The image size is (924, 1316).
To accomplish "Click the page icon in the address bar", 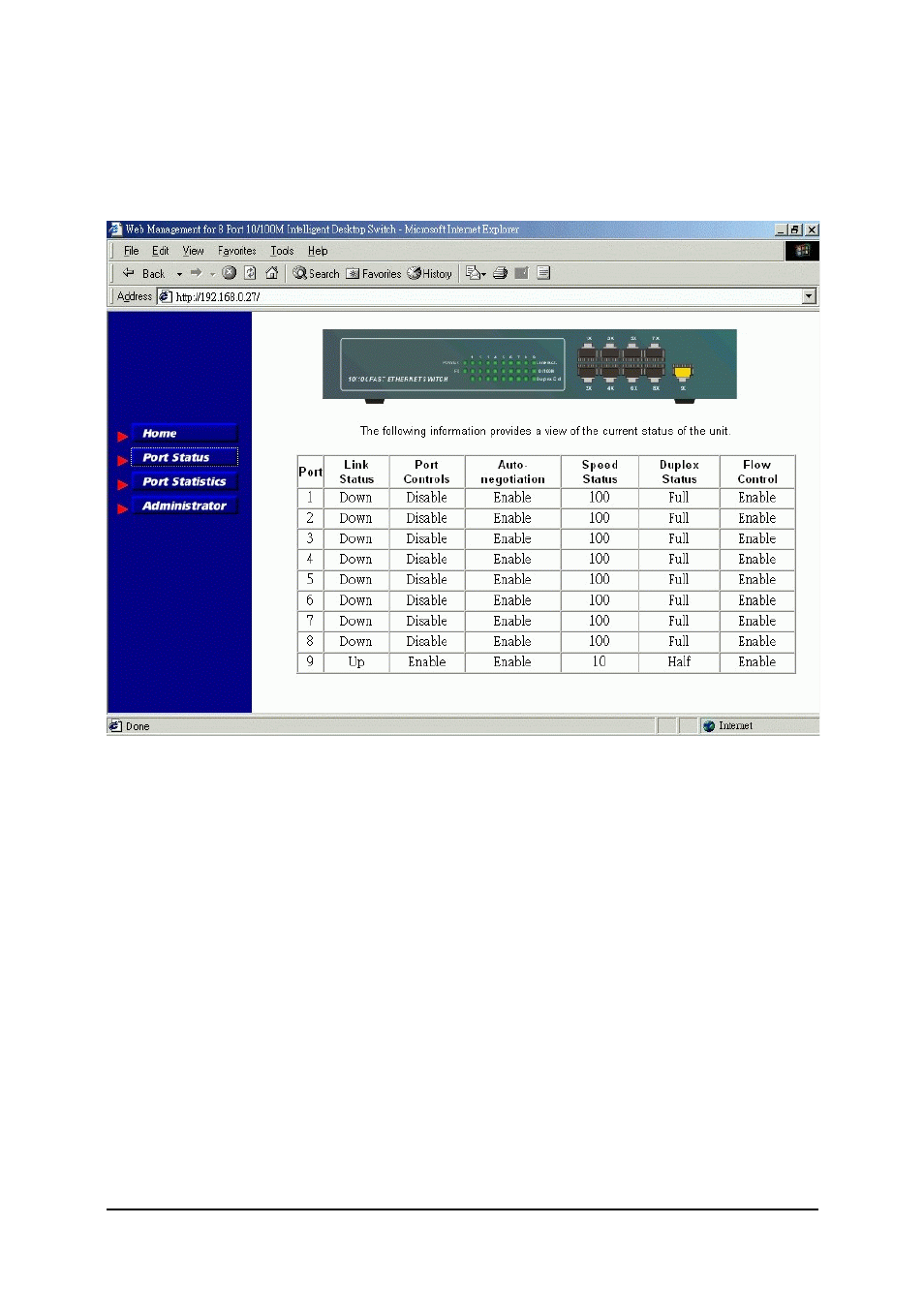I will click(165, 296).
